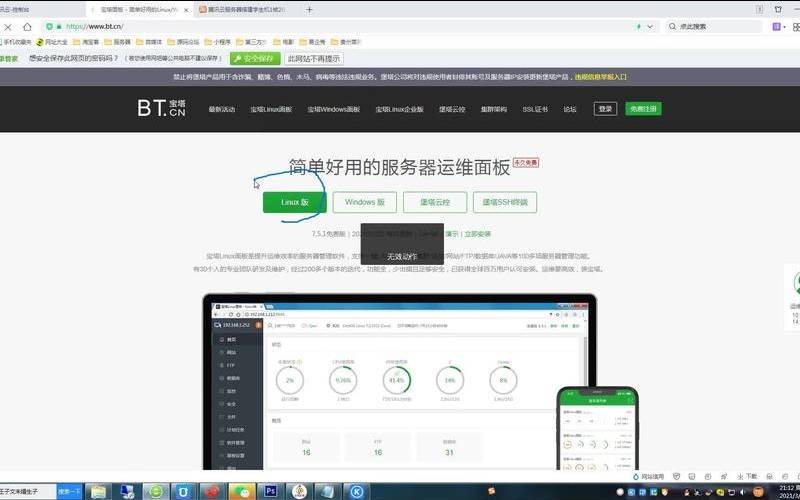This screenshot has height=500, width=800.
Task: Open the address bar dropdown arrow
Action: point(650,27)
